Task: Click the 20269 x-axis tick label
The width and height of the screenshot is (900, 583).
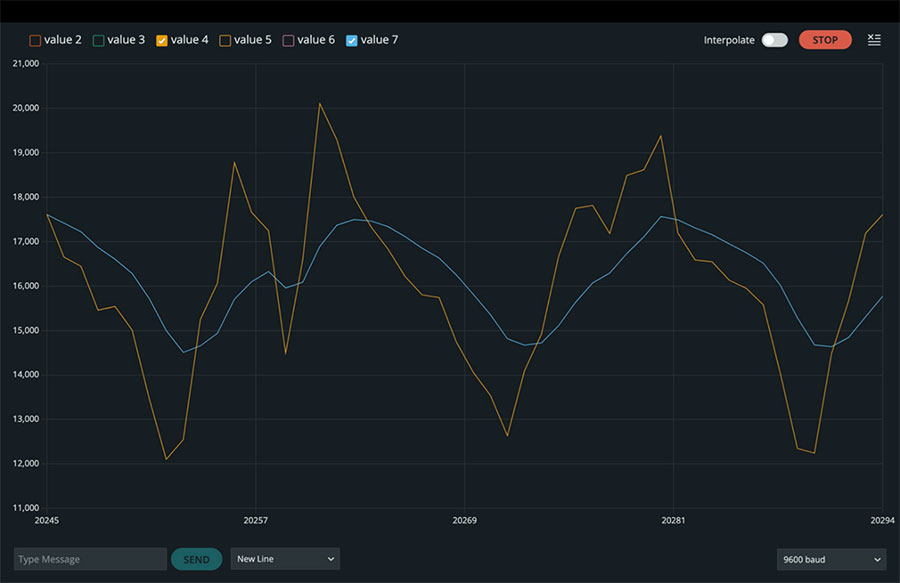Action: point(464,521)
